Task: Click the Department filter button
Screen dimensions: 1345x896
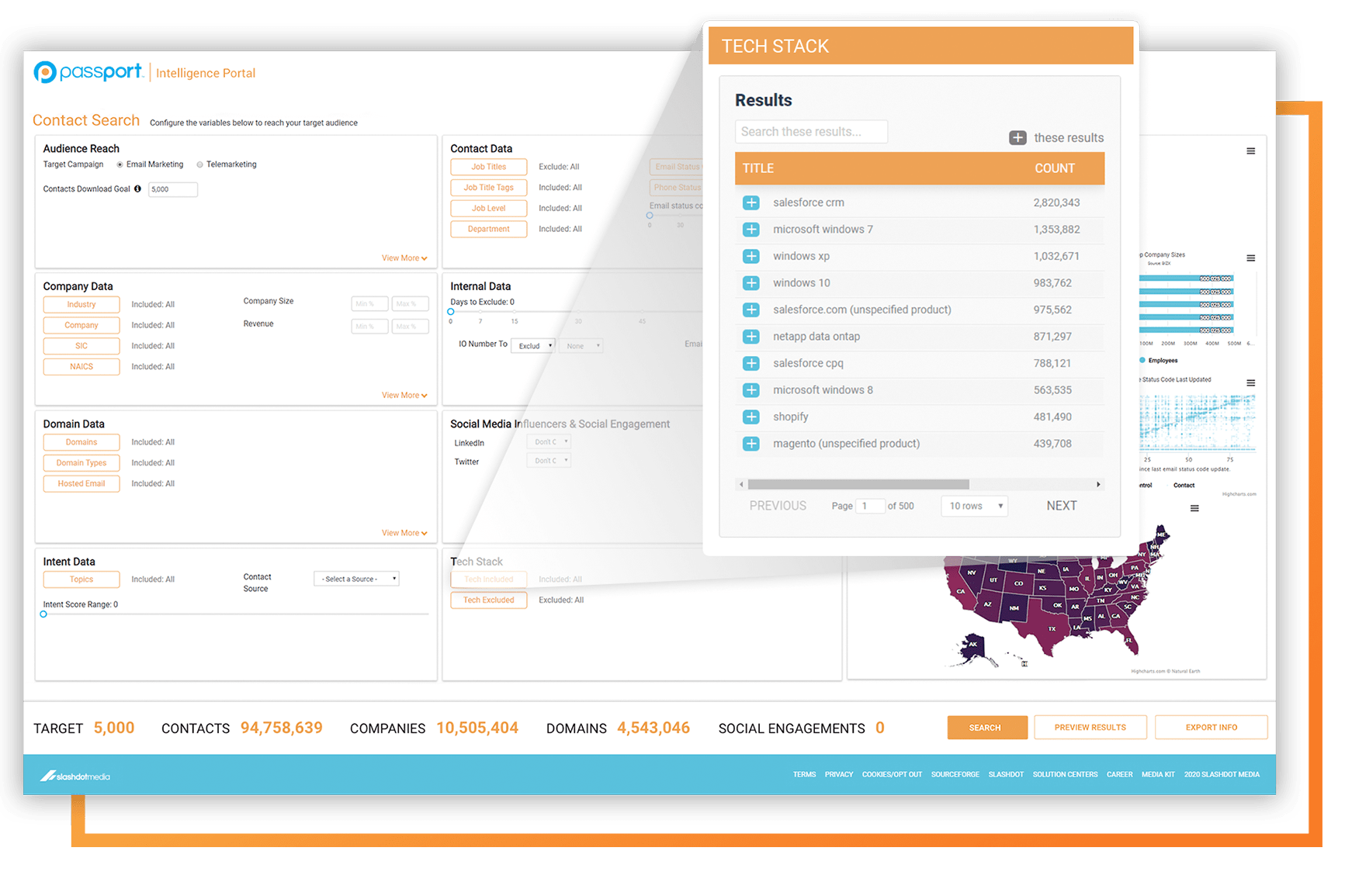Action: click(x=489, y=230)
